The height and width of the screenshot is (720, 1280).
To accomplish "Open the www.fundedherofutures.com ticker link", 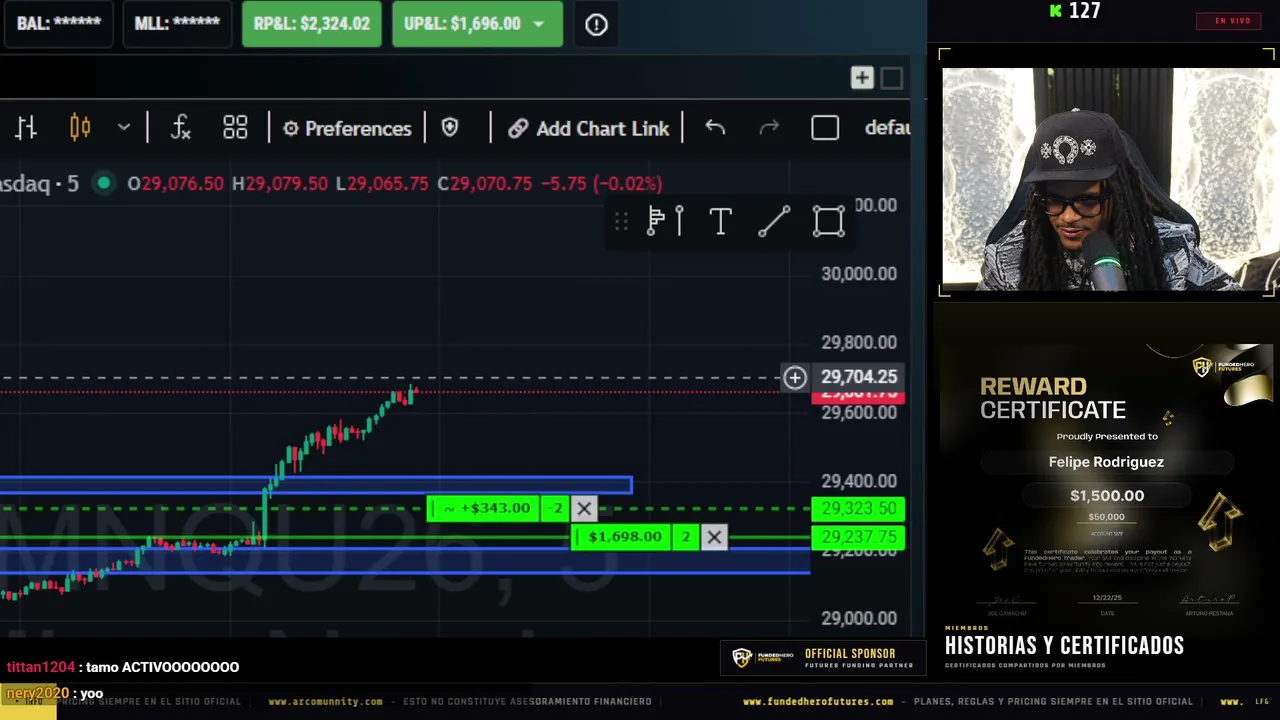I will (818, 702).
